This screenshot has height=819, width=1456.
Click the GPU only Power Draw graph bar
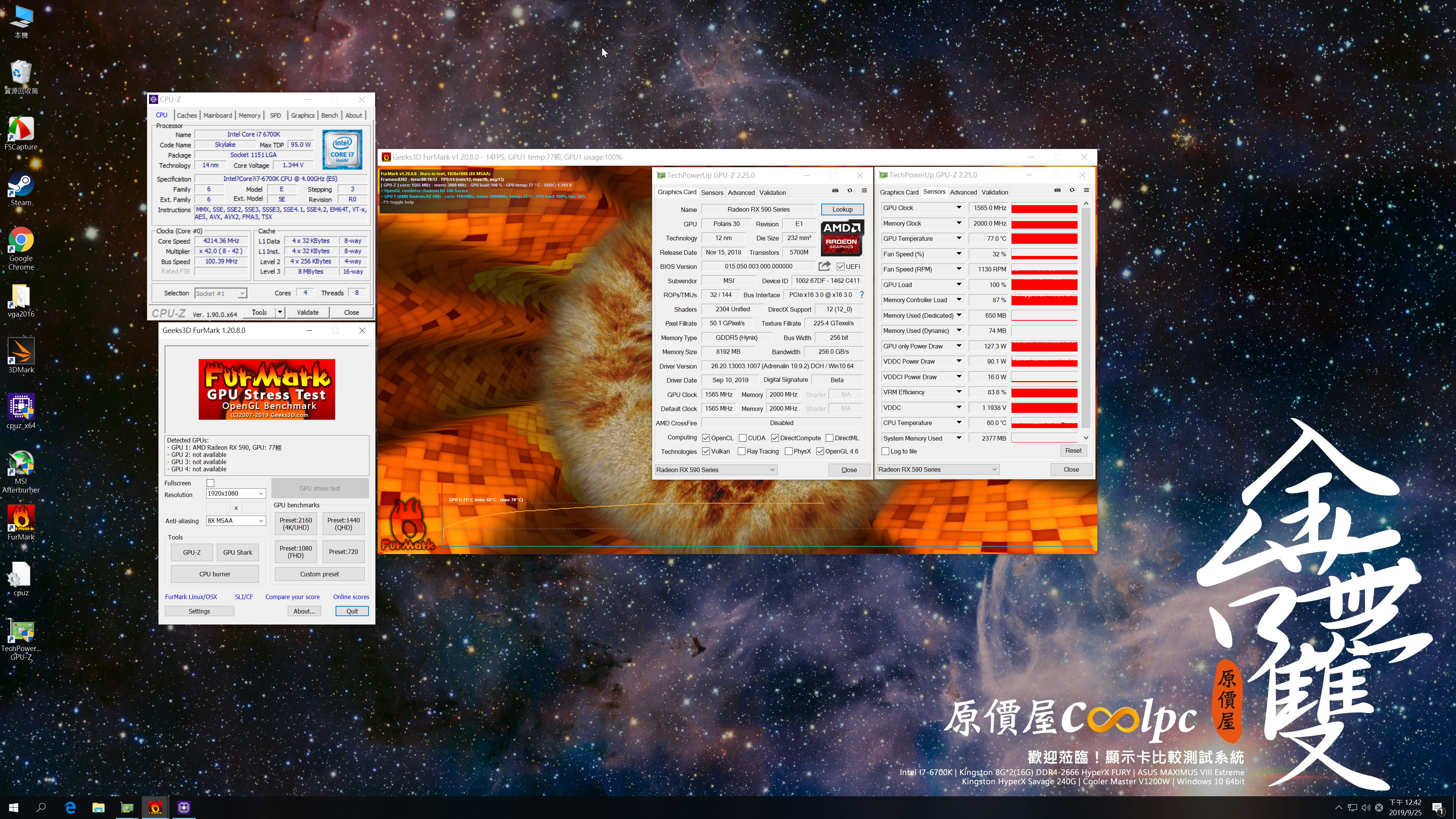(1044, 346)
